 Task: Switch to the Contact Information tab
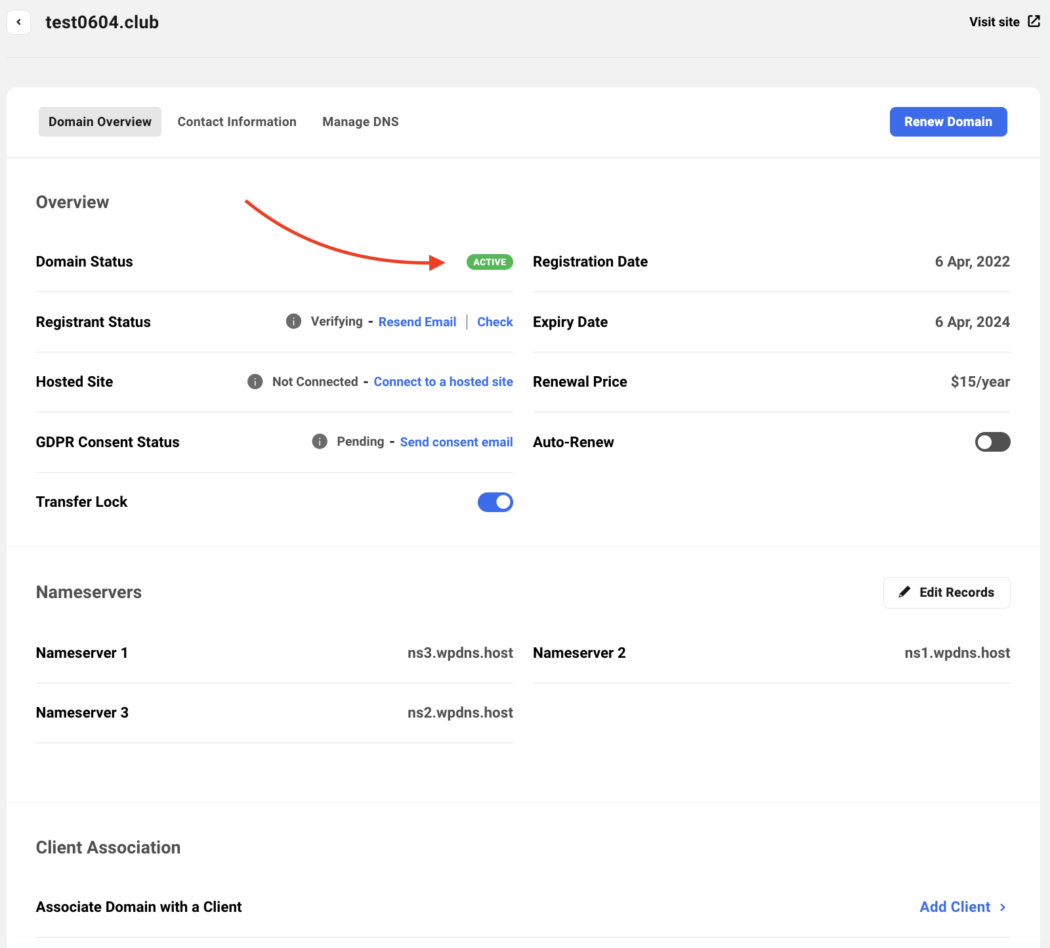coord(237,122)
